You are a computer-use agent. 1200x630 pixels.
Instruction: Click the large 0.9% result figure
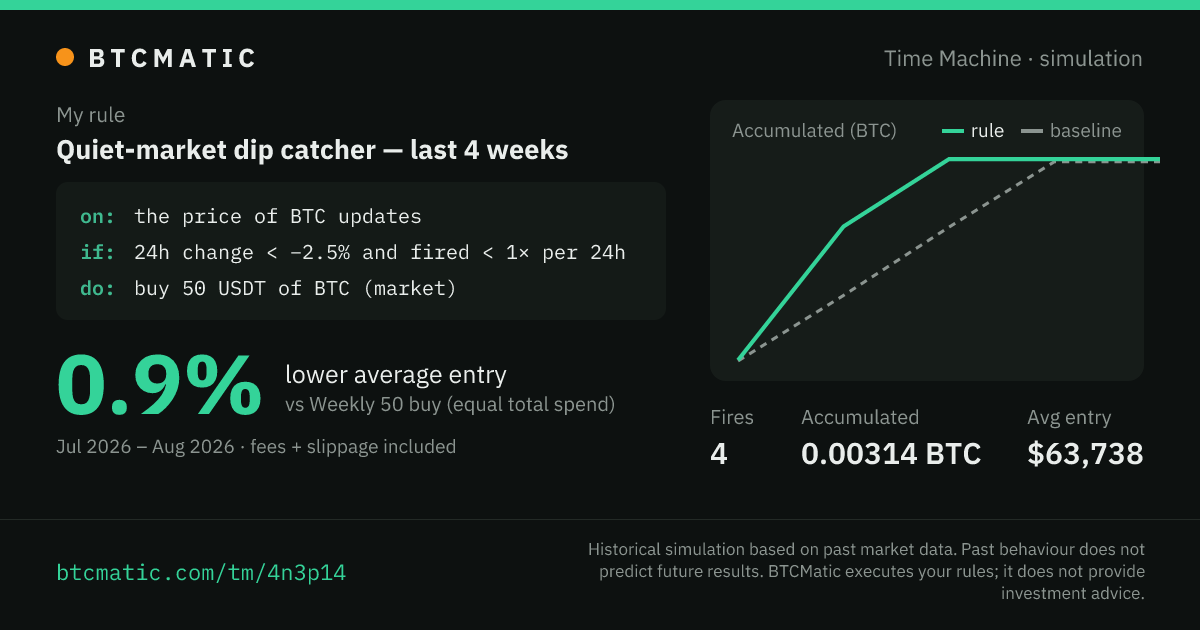[159, 388]
